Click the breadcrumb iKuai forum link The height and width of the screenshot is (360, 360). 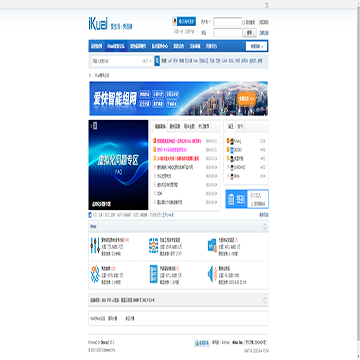coord(102,75)
